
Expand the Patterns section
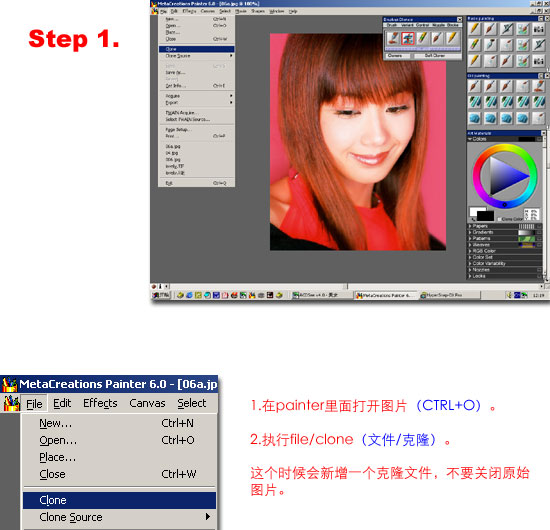pyautogui.click(x=470, y=239)
